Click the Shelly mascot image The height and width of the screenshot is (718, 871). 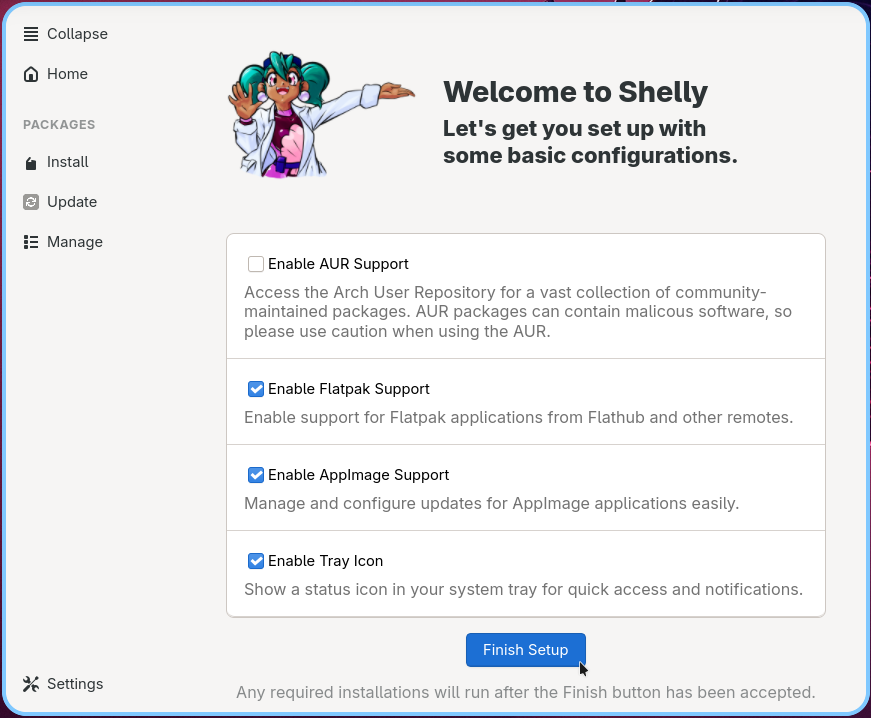[x=321, y=115]
